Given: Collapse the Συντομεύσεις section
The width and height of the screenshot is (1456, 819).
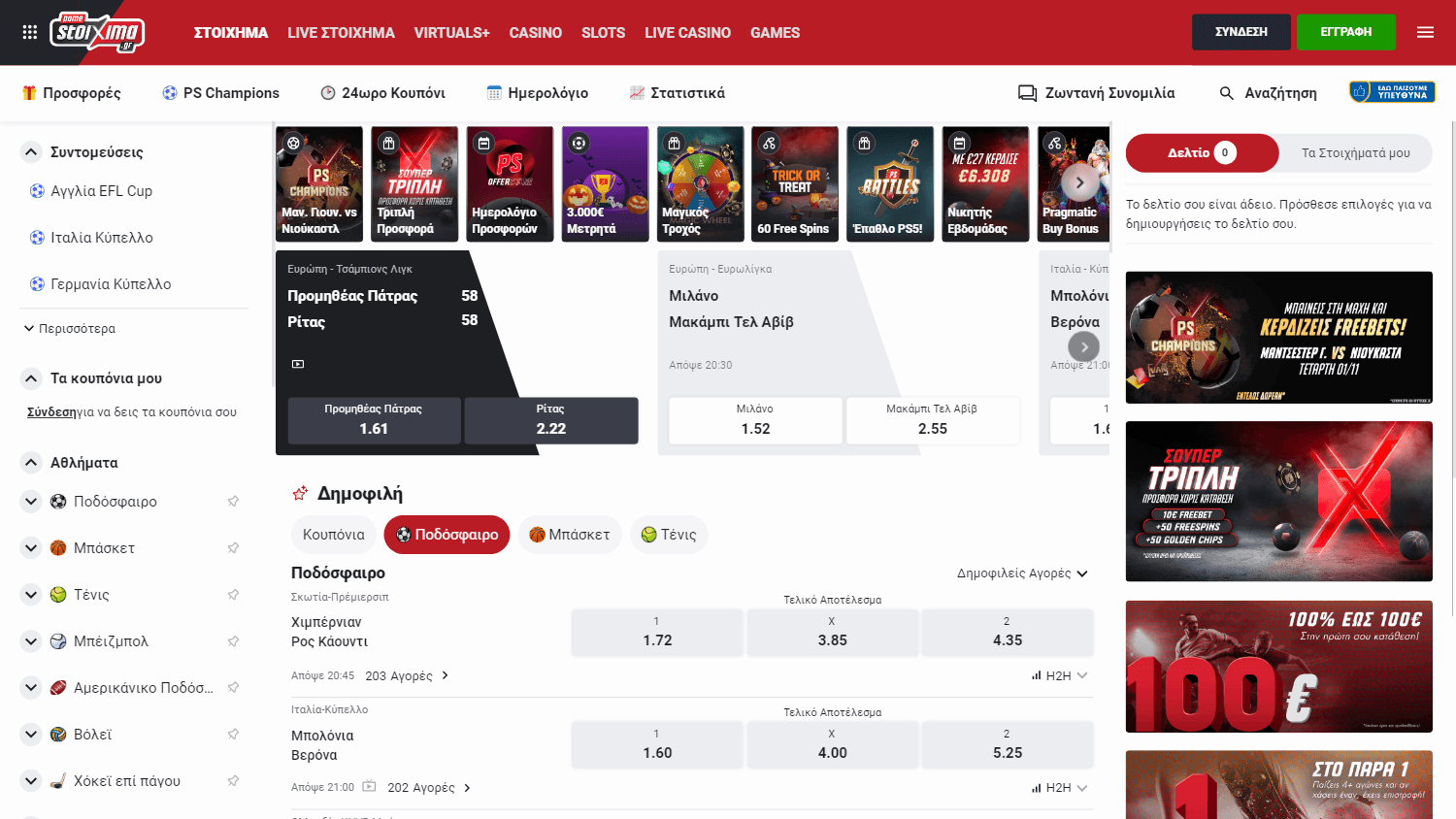Looking at the screenshot, I should [x=31, y=152].
